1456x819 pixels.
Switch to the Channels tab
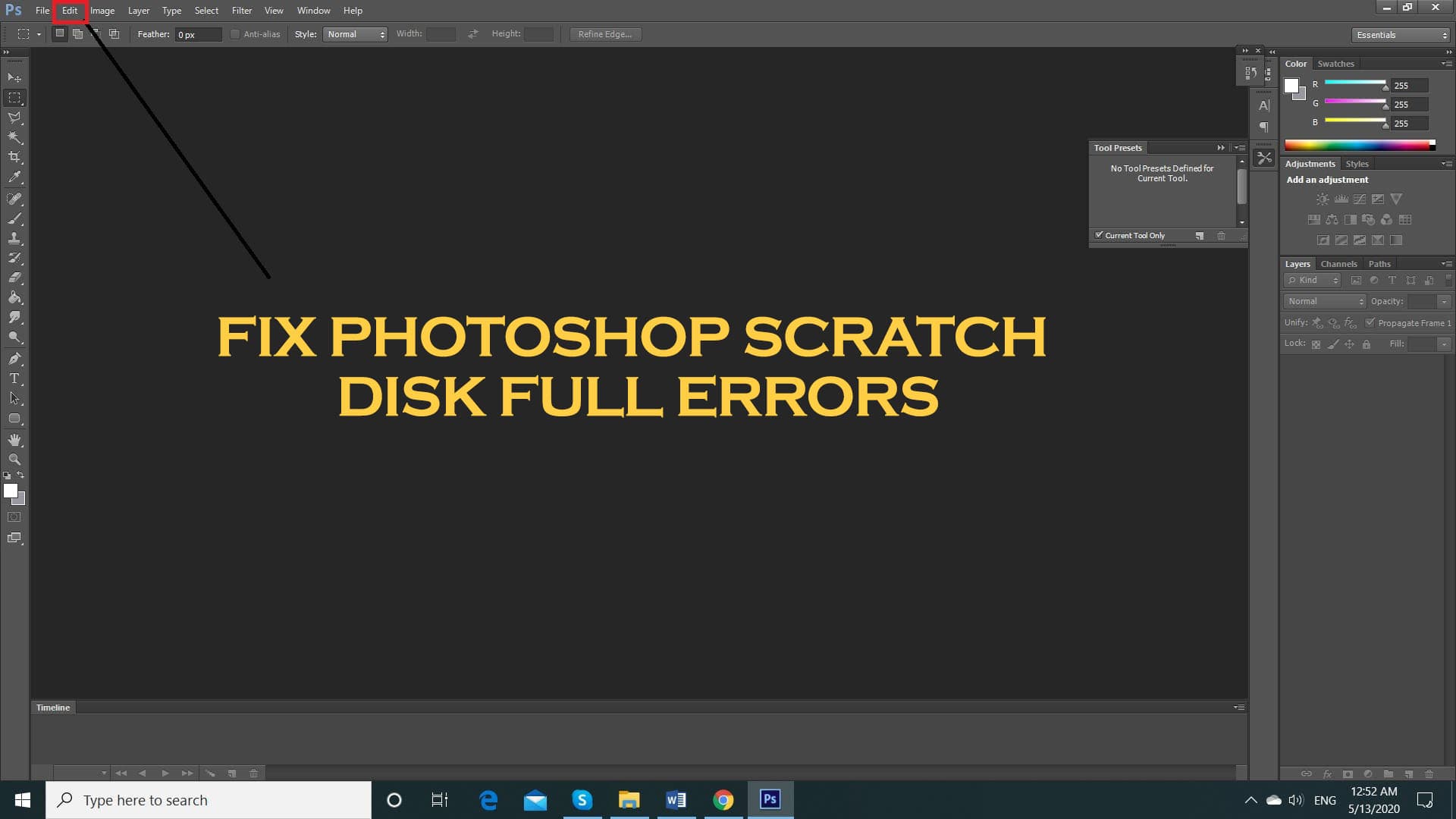click(x=1338, y=264)
